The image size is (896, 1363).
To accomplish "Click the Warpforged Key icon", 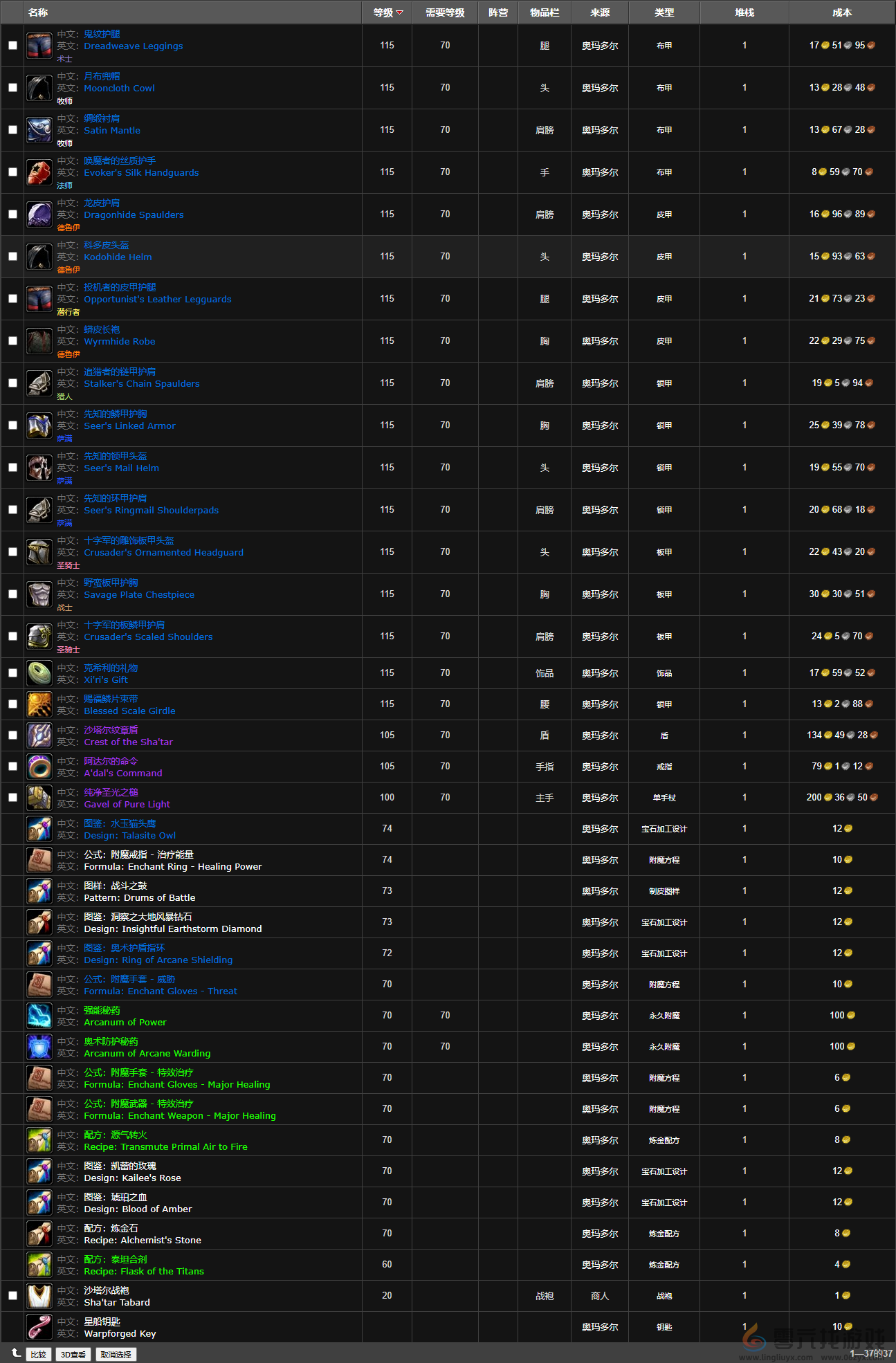I will pyautogui.click(x=39, y=1327).
